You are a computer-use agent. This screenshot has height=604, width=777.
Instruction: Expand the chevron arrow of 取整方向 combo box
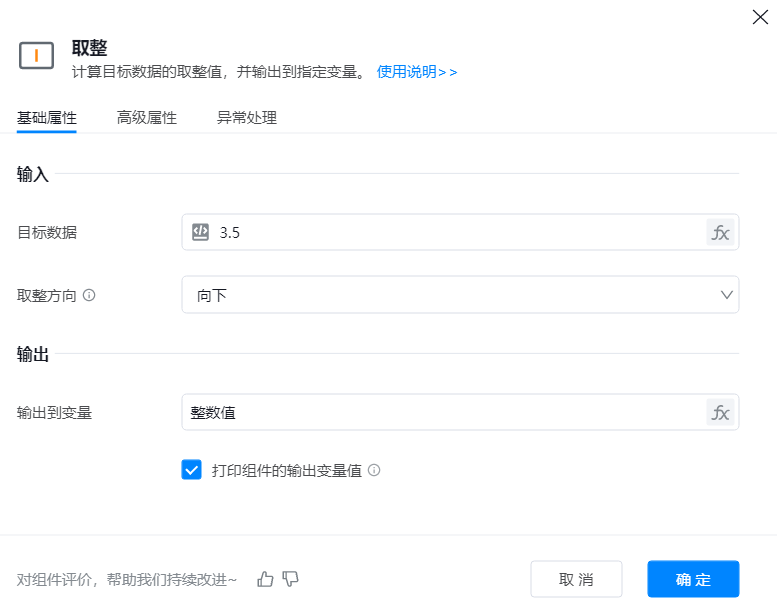tap(727, 295)
